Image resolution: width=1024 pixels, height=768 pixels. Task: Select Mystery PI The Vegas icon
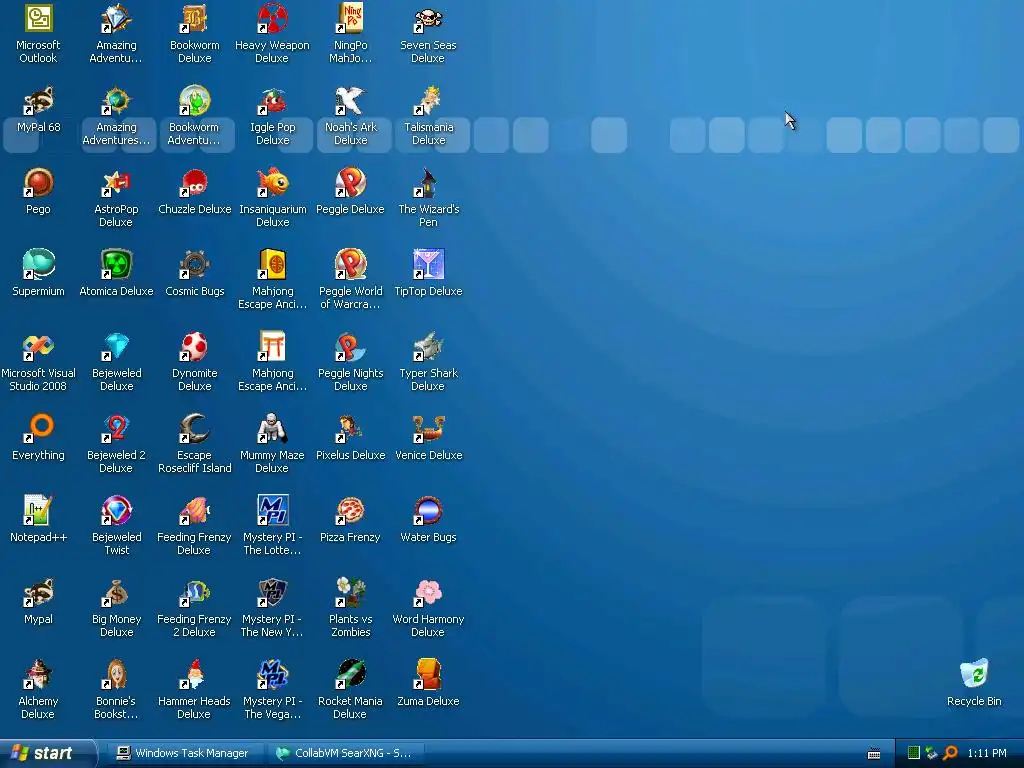coord(272,675)
